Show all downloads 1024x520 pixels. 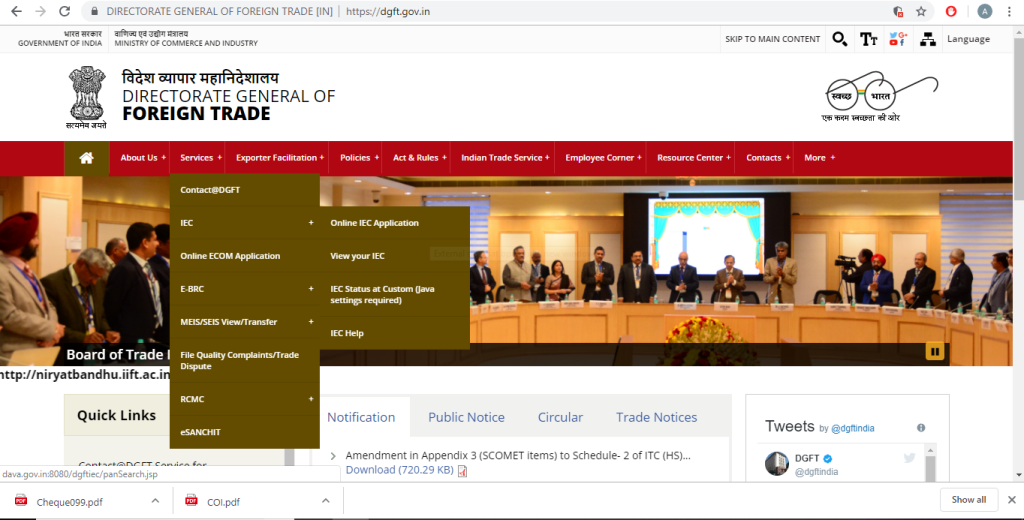click(968, 500)
